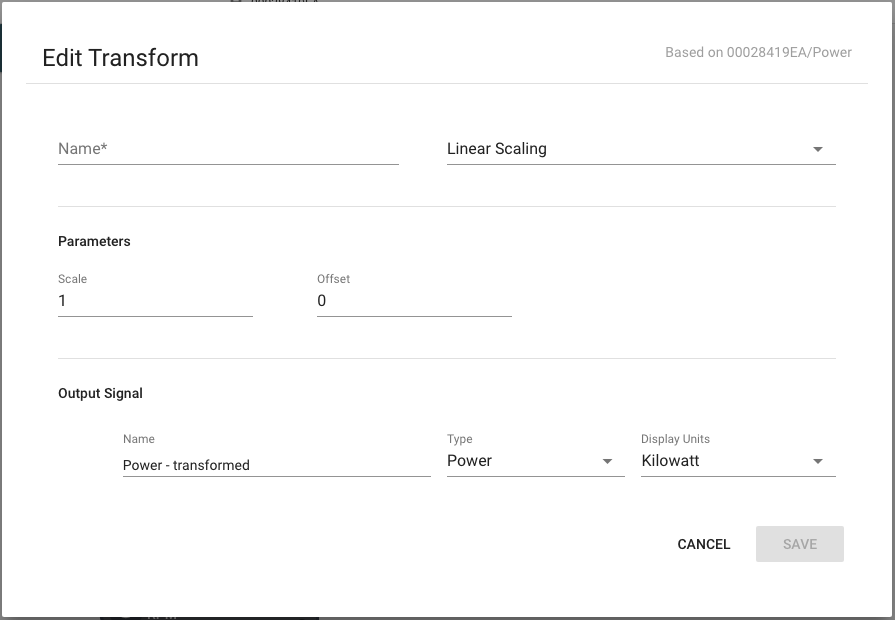895x620 pixels.
Task: Focus the Scale parameter field
Action: [155, 301]
